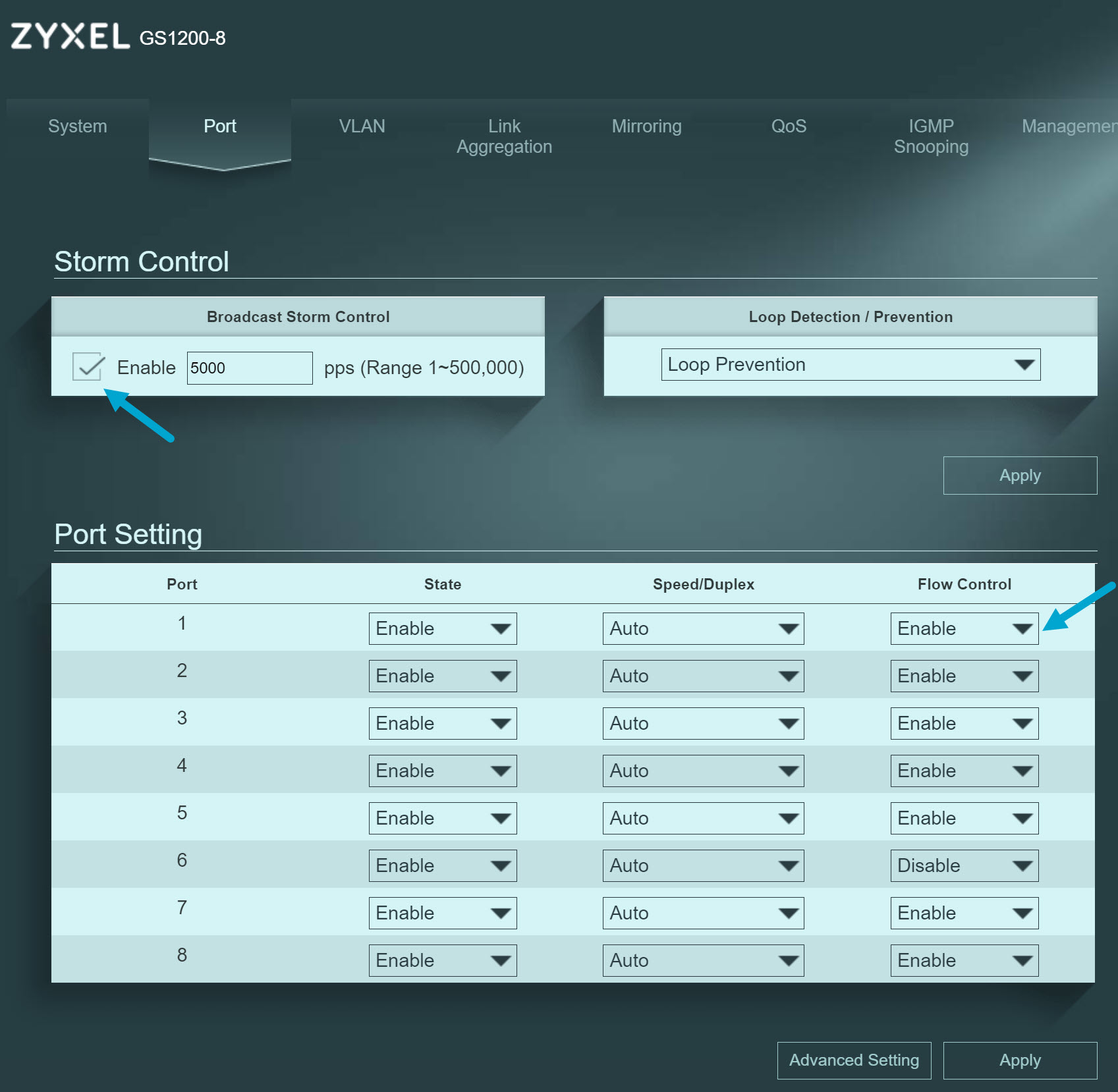Switch to the System tab
Screen dimensions: 1118x1092
click(78, 126)
